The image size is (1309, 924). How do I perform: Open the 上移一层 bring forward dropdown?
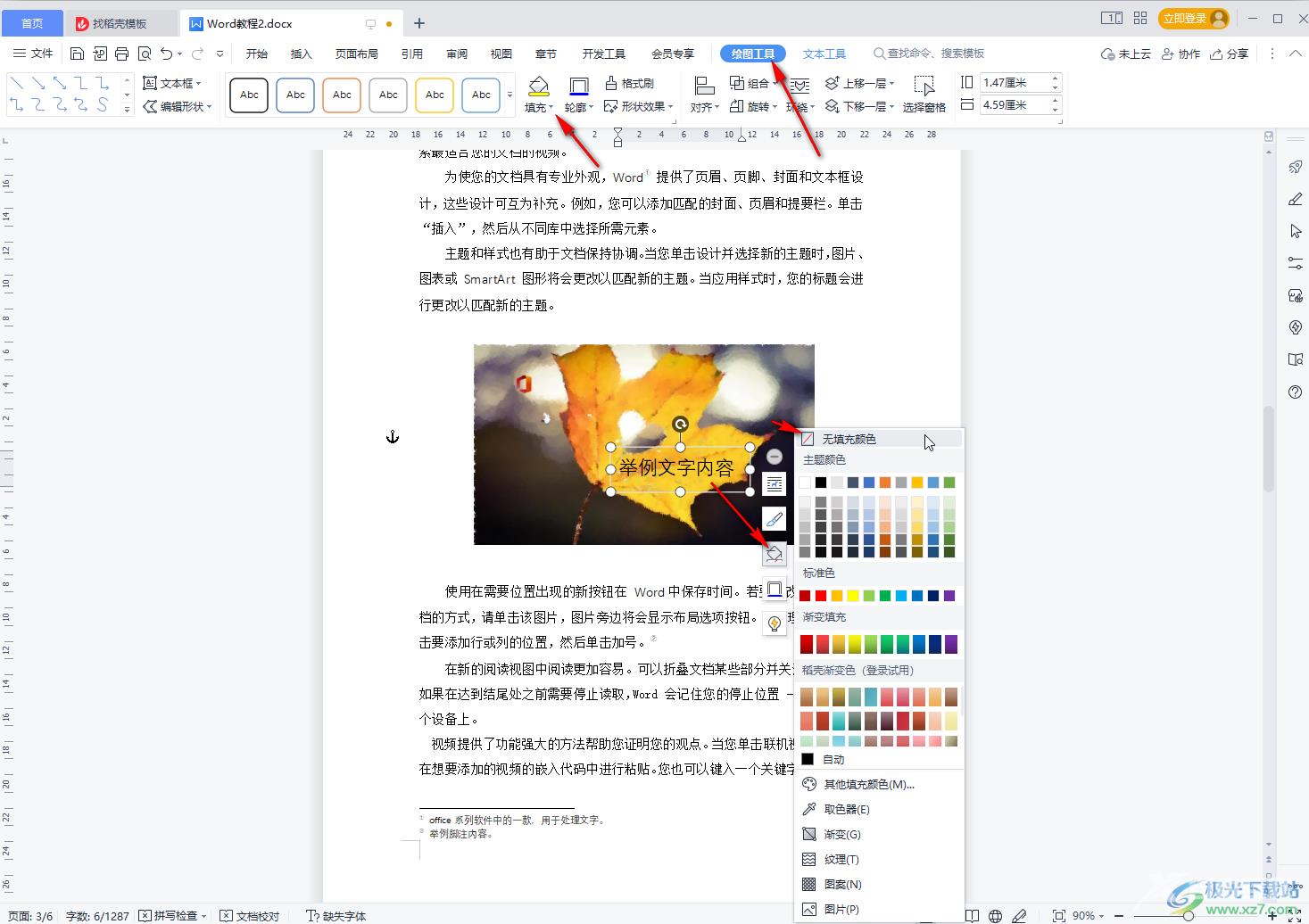pos(859,83)
